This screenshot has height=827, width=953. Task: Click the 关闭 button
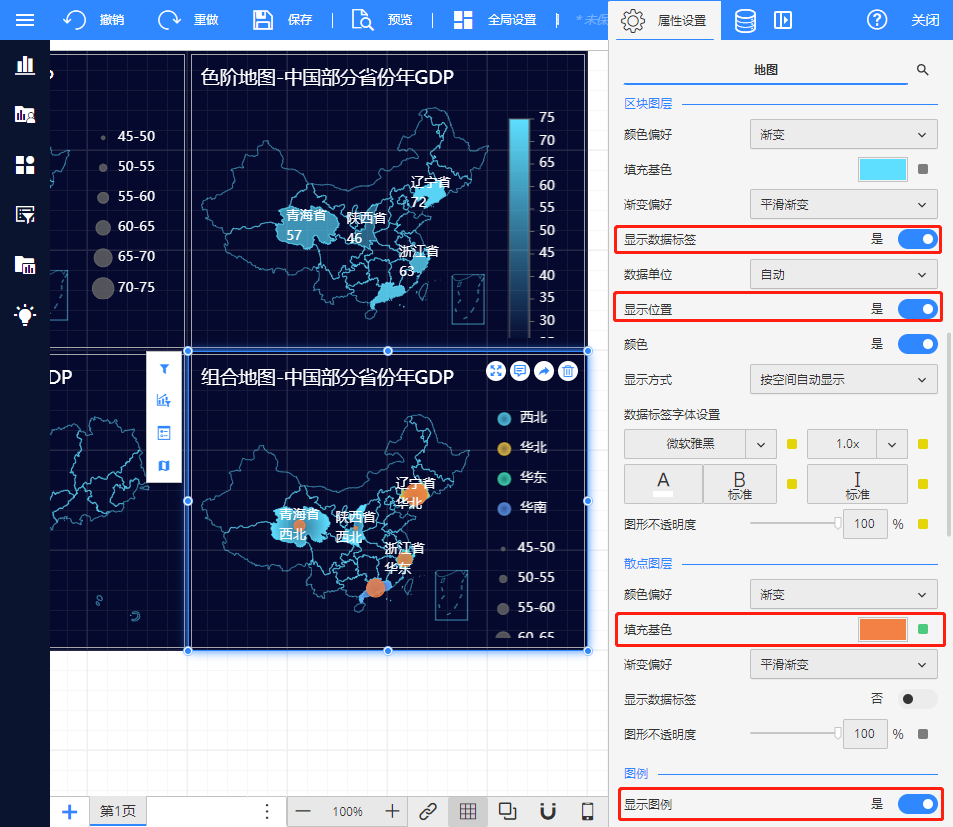click(925, 20)
